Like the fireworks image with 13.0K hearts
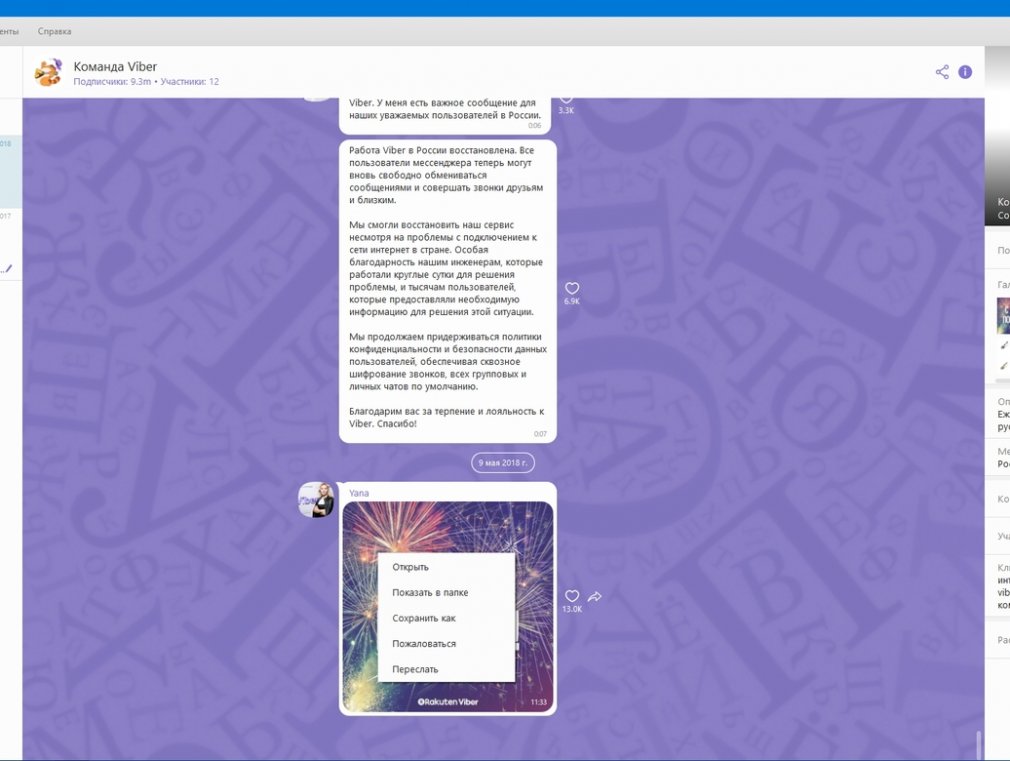Screen dimensions: 1010x761 572,596
